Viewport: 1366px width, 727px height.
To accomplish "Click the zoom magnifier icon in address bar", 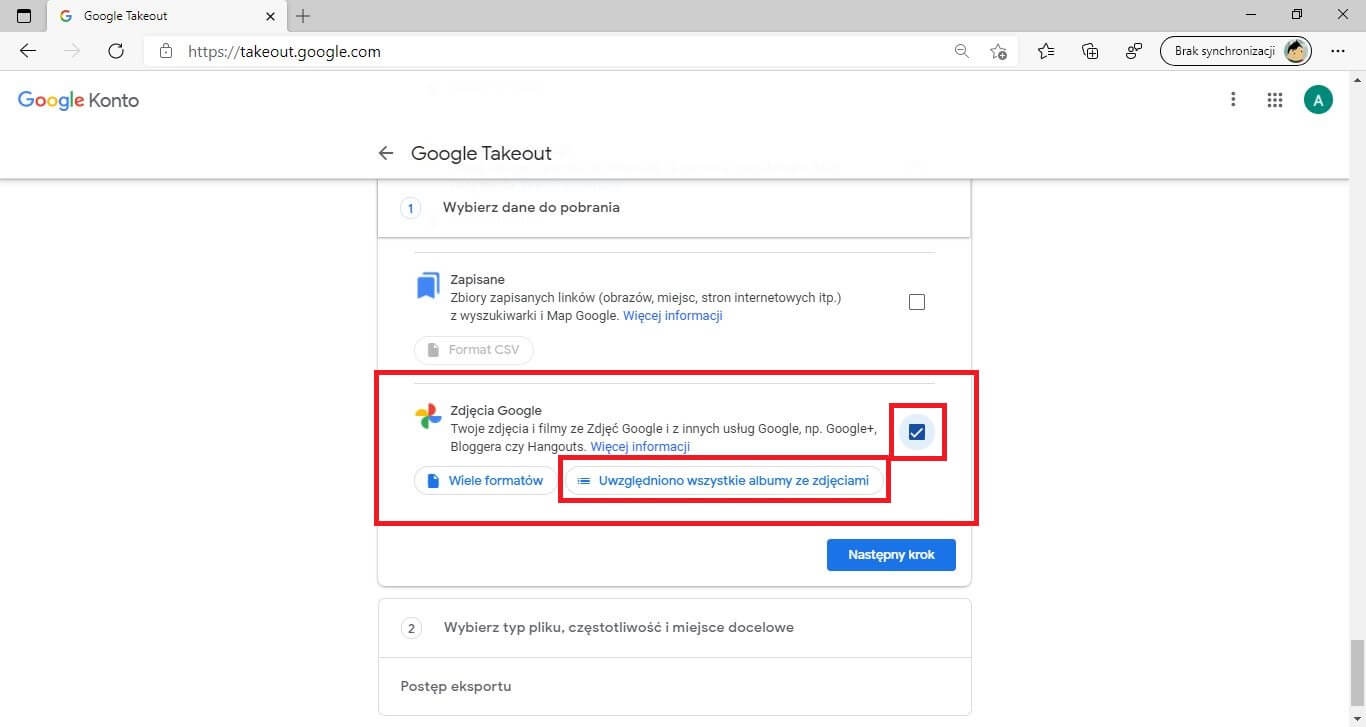I will pos(962,51).
